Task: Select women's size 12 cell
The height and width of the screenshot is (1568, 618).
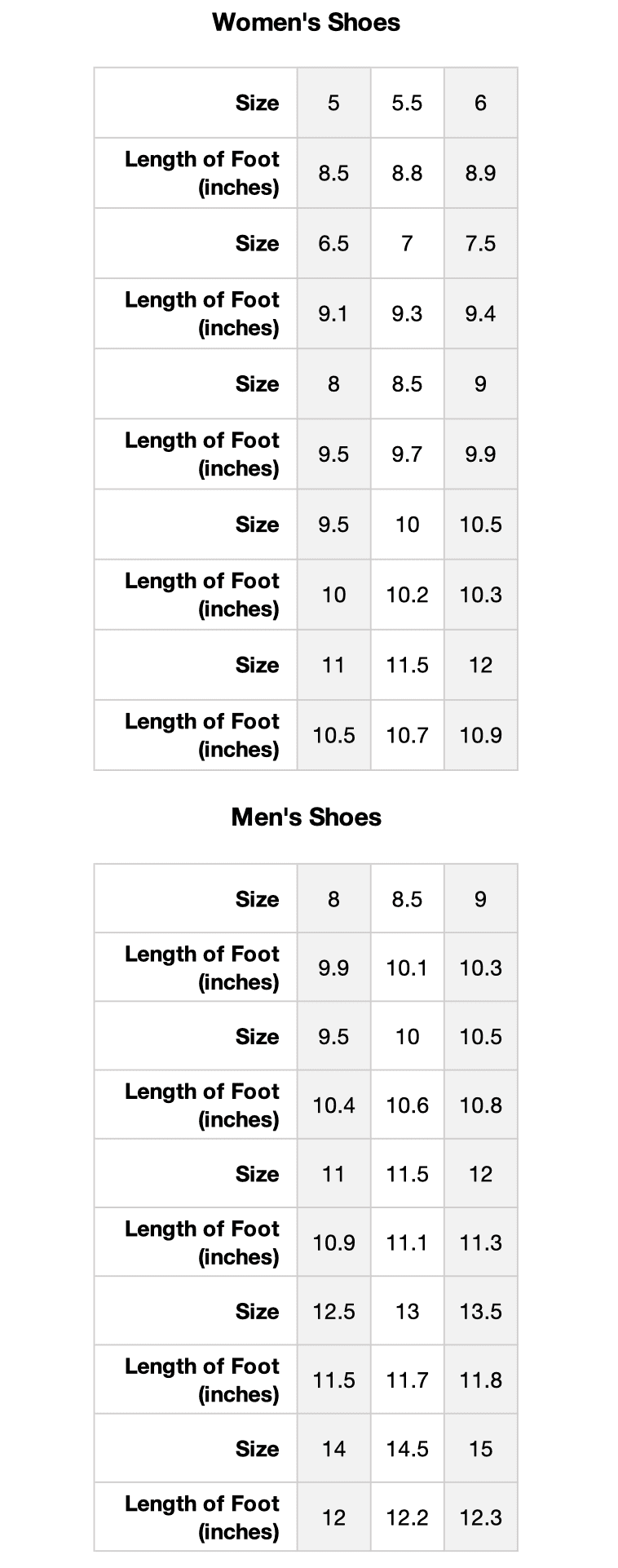Action: [480, 665]
